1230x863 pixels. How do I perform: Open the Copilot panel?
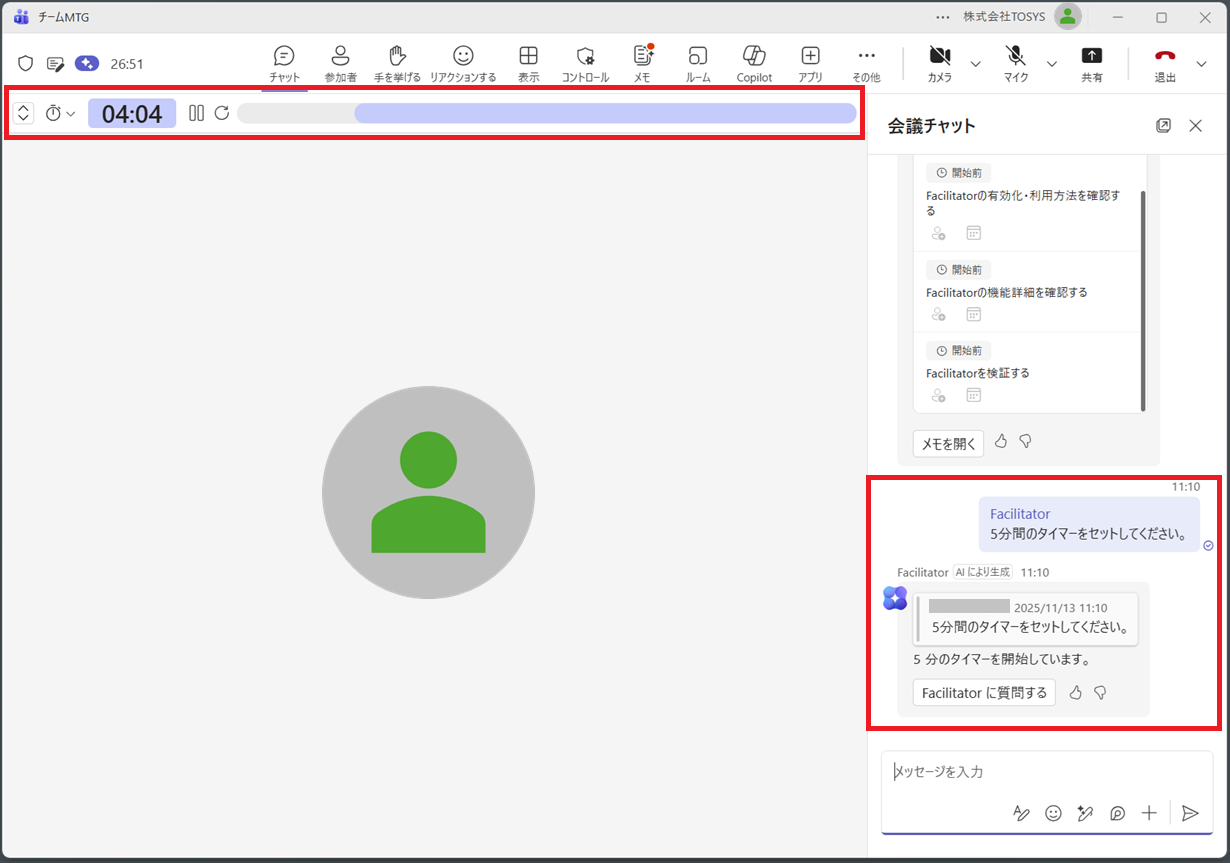point(754,63)
